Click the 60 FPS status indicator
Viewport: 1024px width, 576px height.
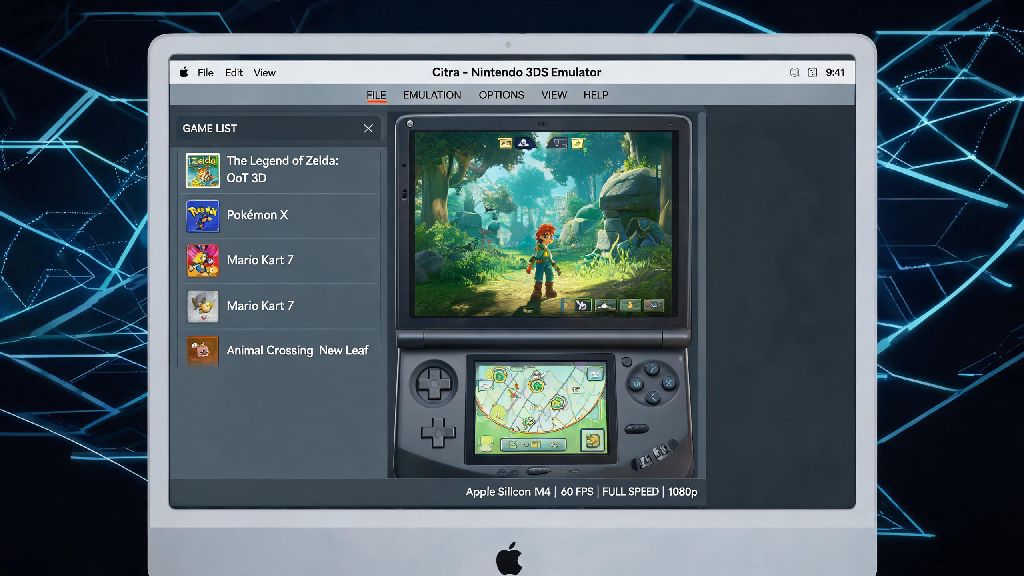pyautogui.click(x=577, y=492)
